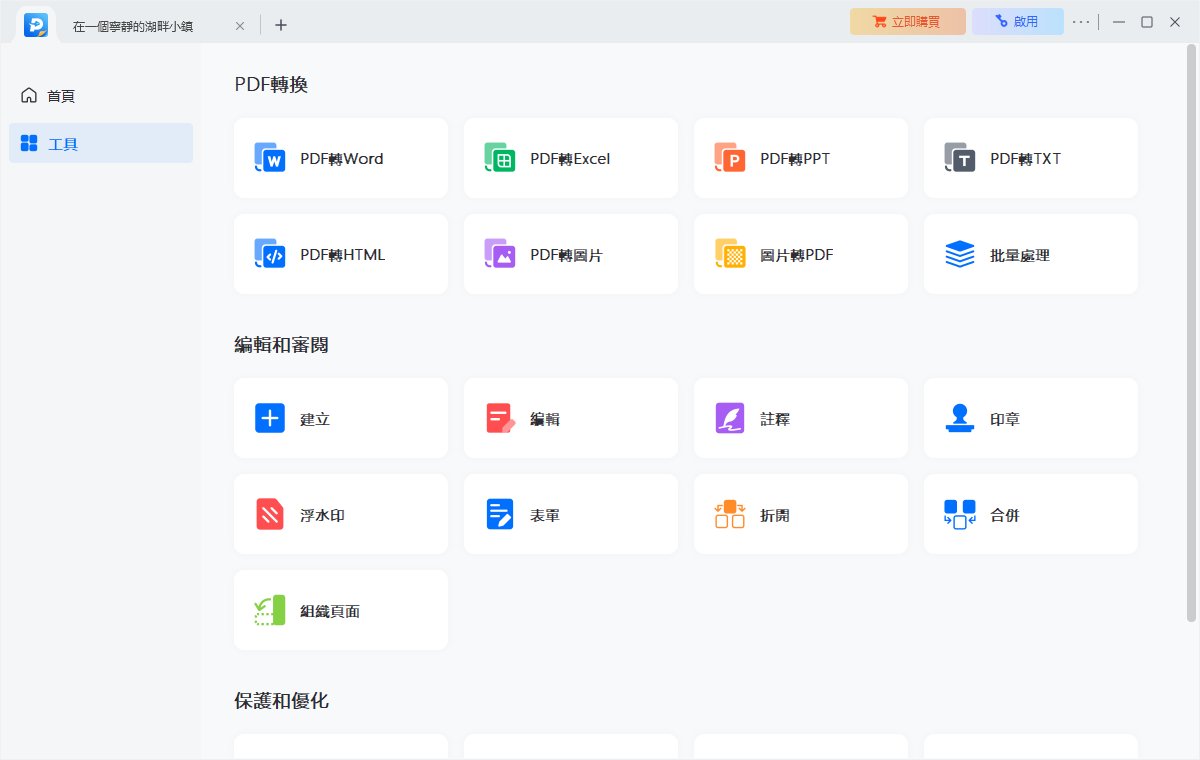Image resolution: width=1200 pixels, height=760 pixels.
Task: Select the PDF轉圖片 tool
Action: tap(570, 254)
